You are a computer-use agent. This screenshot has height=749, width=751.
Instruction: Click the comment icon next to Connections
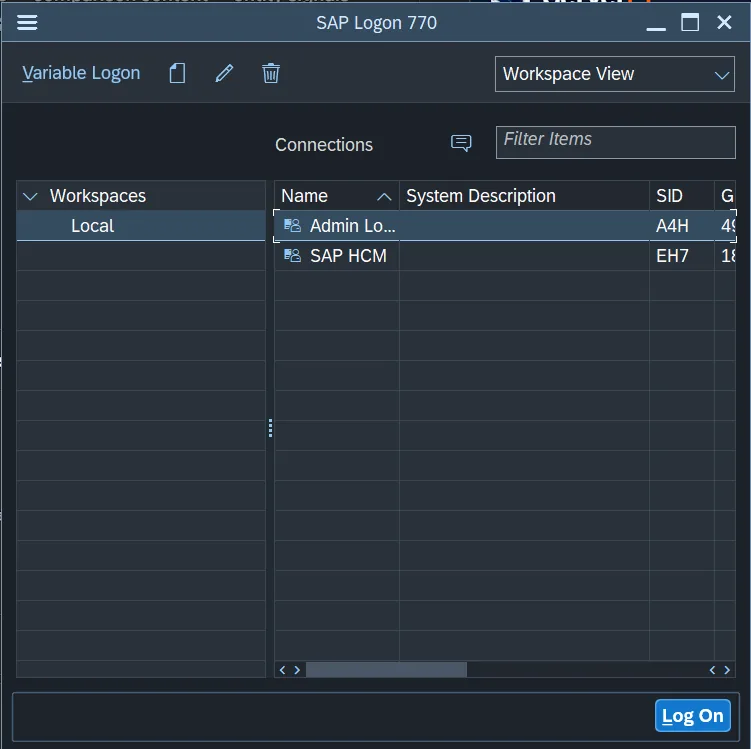click(x=461, y=143)
